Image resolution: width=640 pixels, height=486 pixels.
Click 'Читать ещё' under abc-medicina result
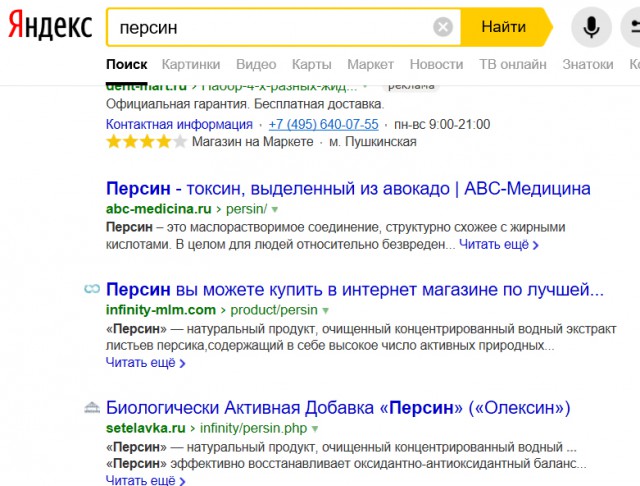(x=498, y=245)
